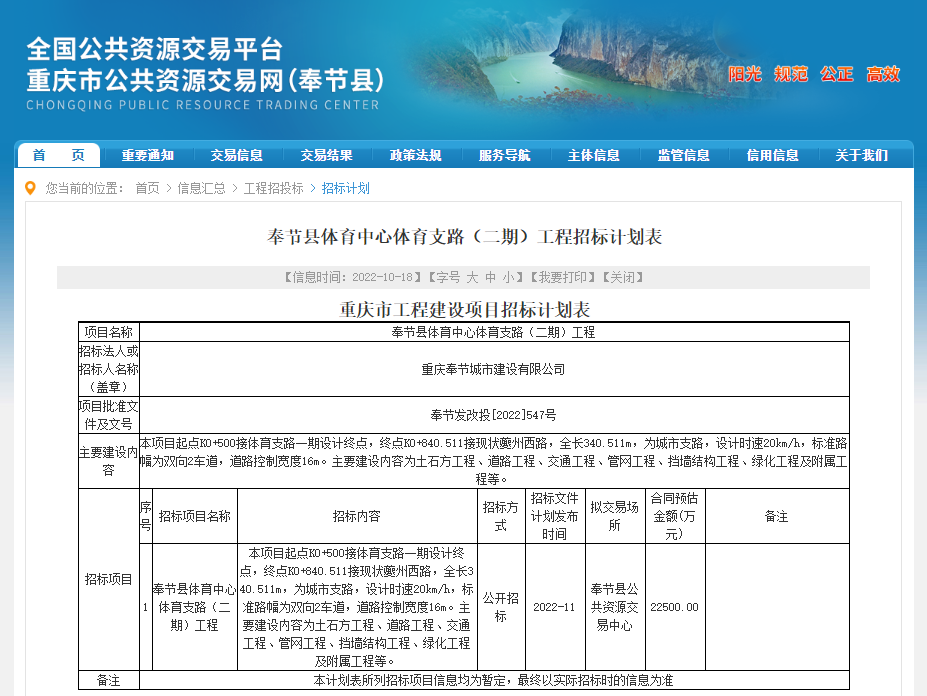Click the 招标内容 column header
This screenshot has height=696, width=927.
(356, 516)
